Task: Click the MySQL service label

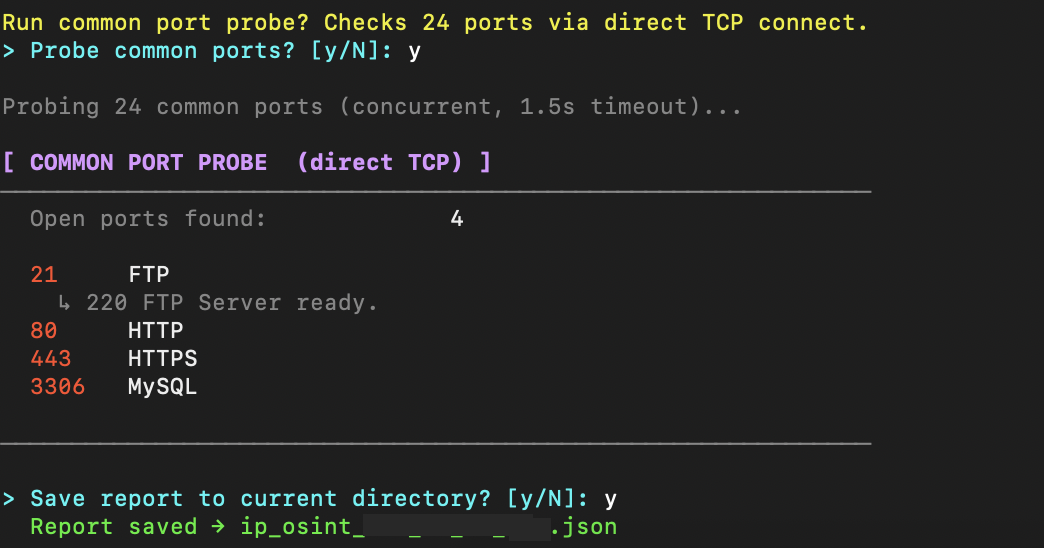Action: (163, 386)
